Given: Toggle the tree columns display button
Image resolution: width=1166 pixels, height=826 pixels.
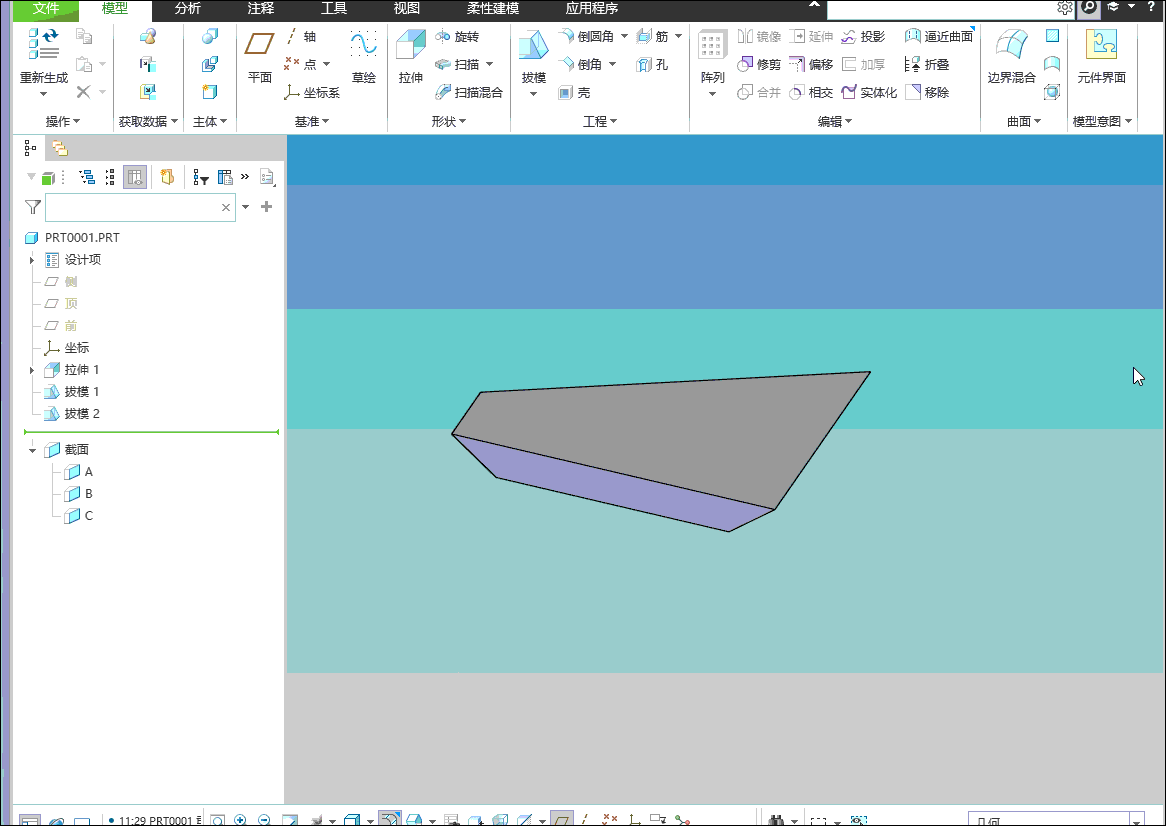Looking at the screenshot, I should (x=135, y=178).
